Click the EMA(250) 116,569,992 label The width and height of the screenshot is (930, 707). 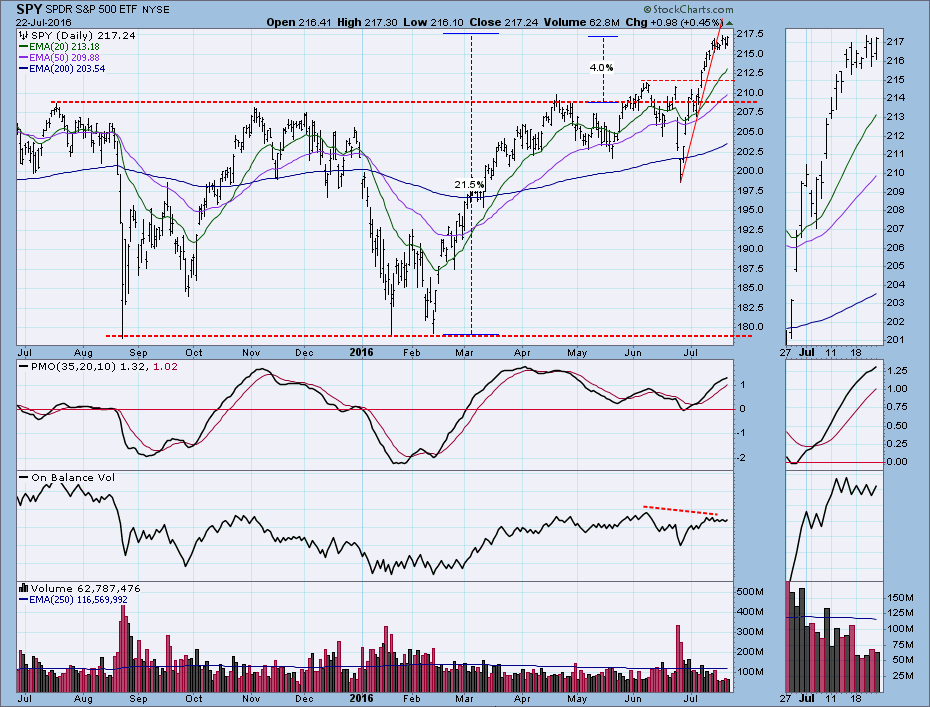pos(78,600)
